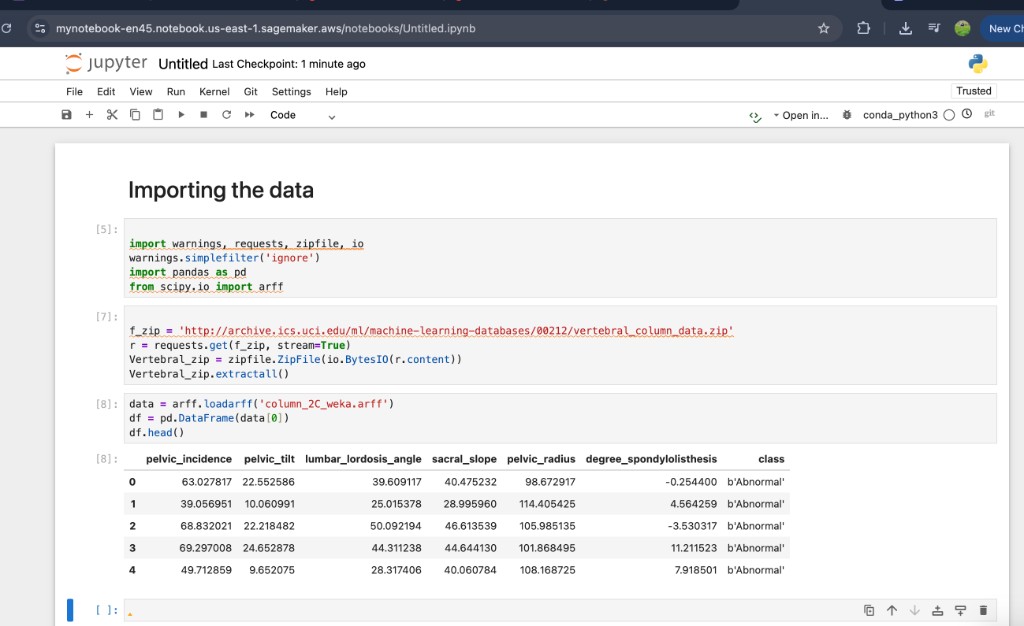Interrupt the kernel with stop icon
This screenshot has width=1024, height=626.
204,115
